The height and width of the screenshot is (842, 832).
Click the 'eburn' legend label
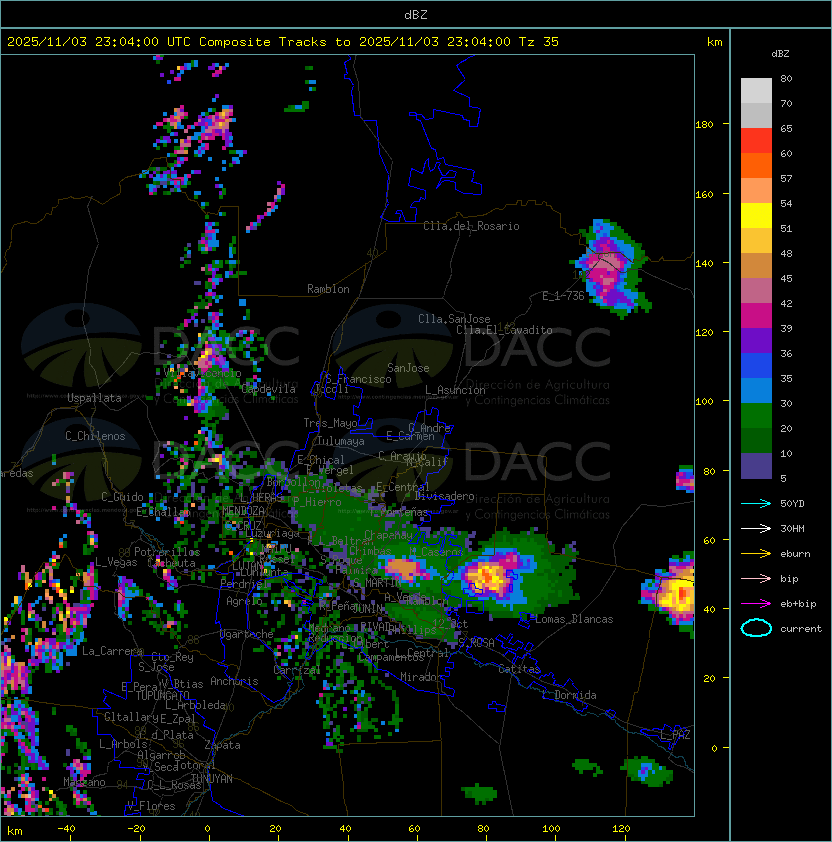point(795,554)
